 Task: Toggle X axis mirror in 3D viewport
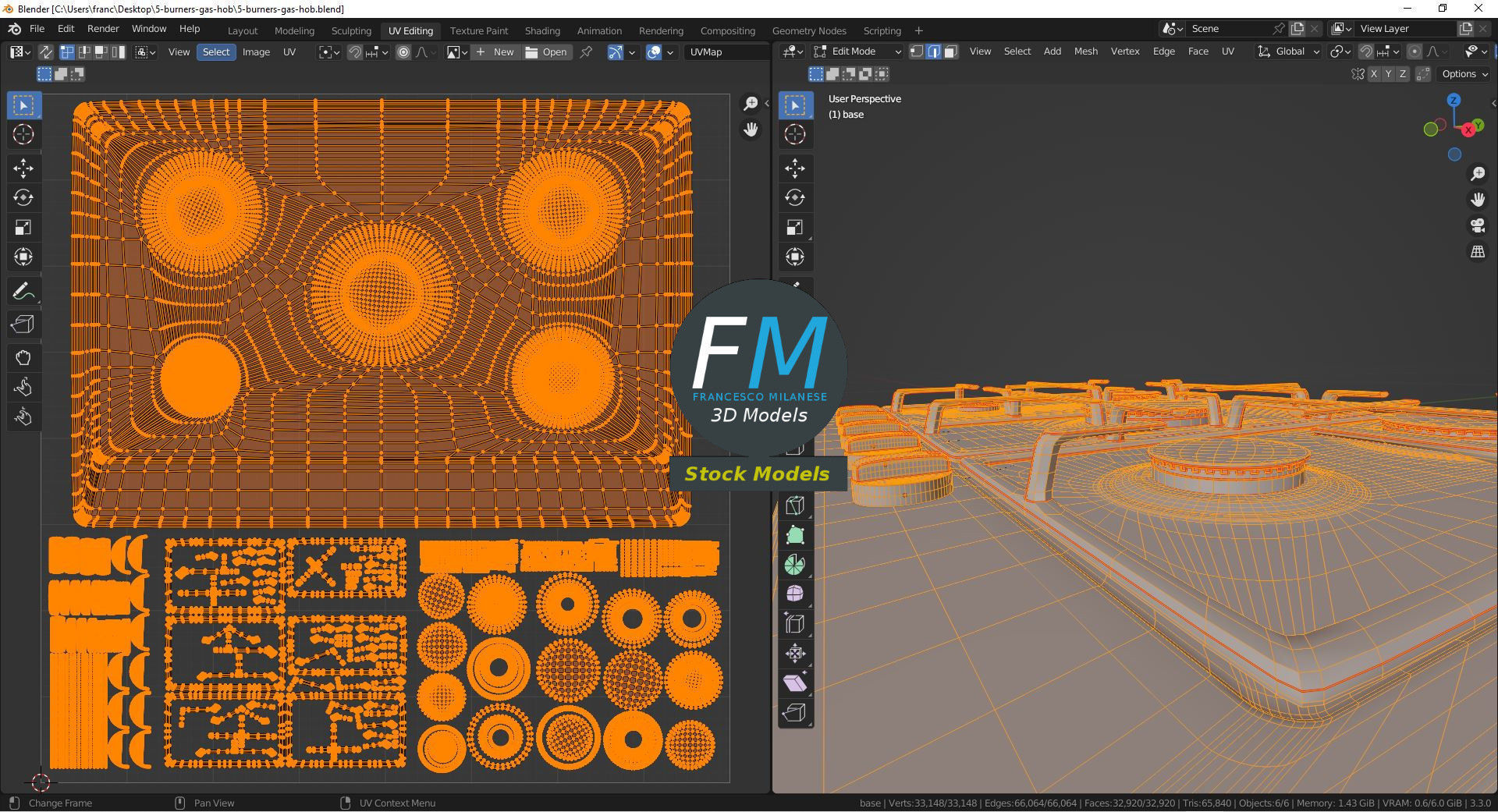coord(1374,74)
